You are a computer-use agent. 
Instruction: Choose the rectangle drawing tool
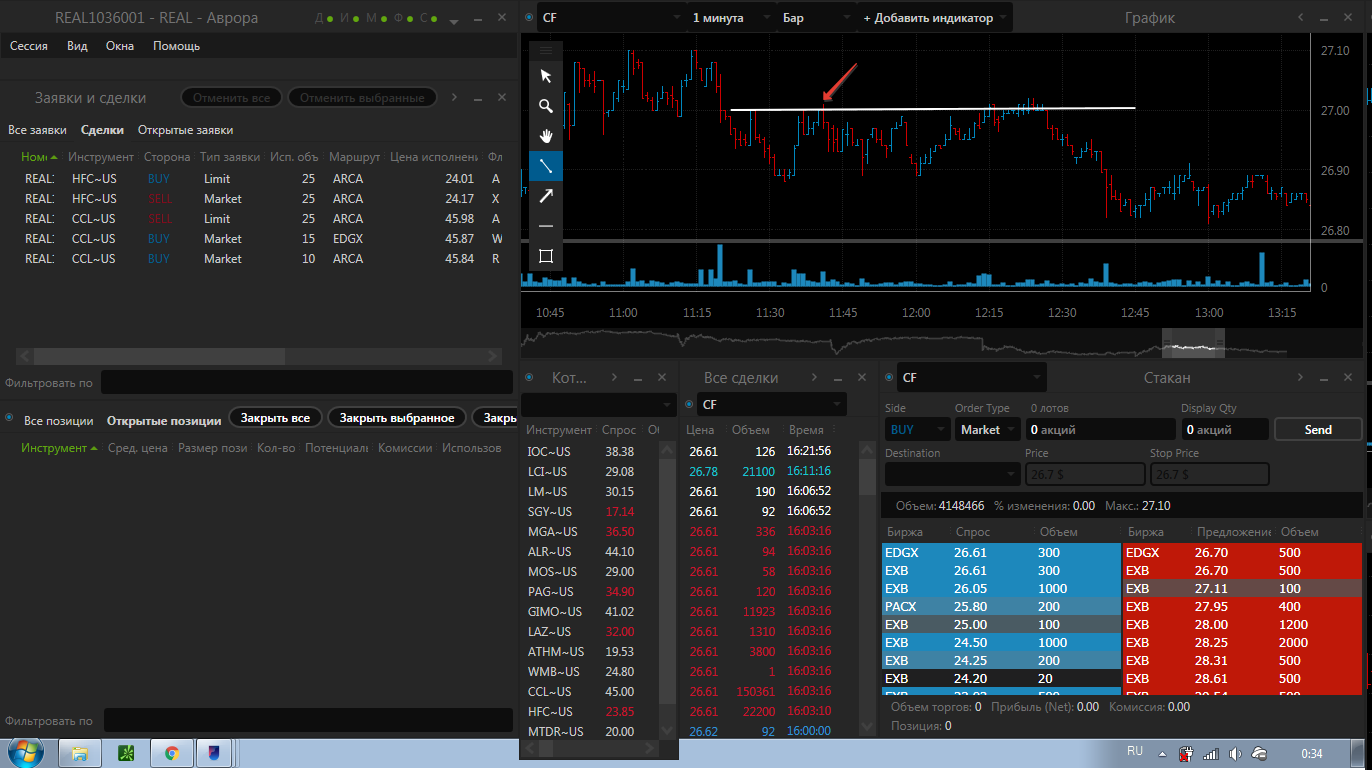coord(546,256)
